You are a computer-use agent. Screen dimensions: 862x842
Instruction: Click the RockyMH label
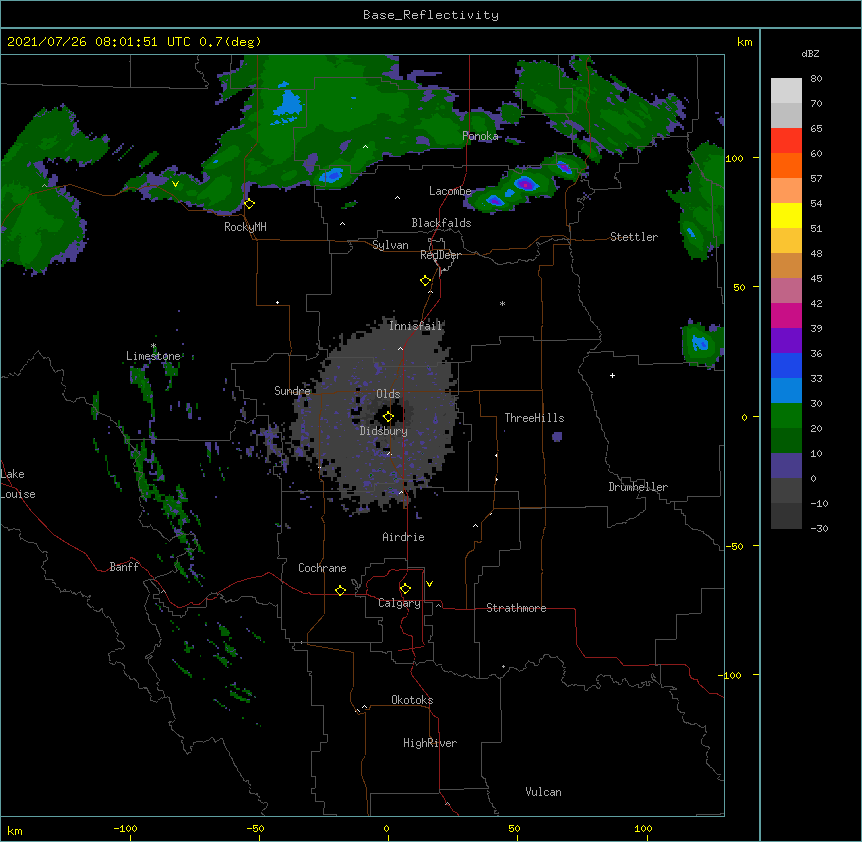245,227
